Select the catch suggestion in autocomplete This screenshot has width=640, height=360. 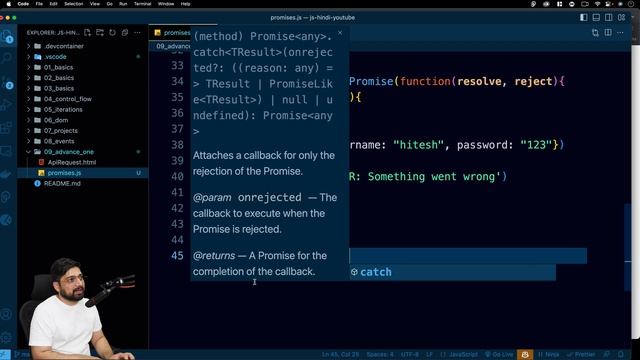point(453,272)
